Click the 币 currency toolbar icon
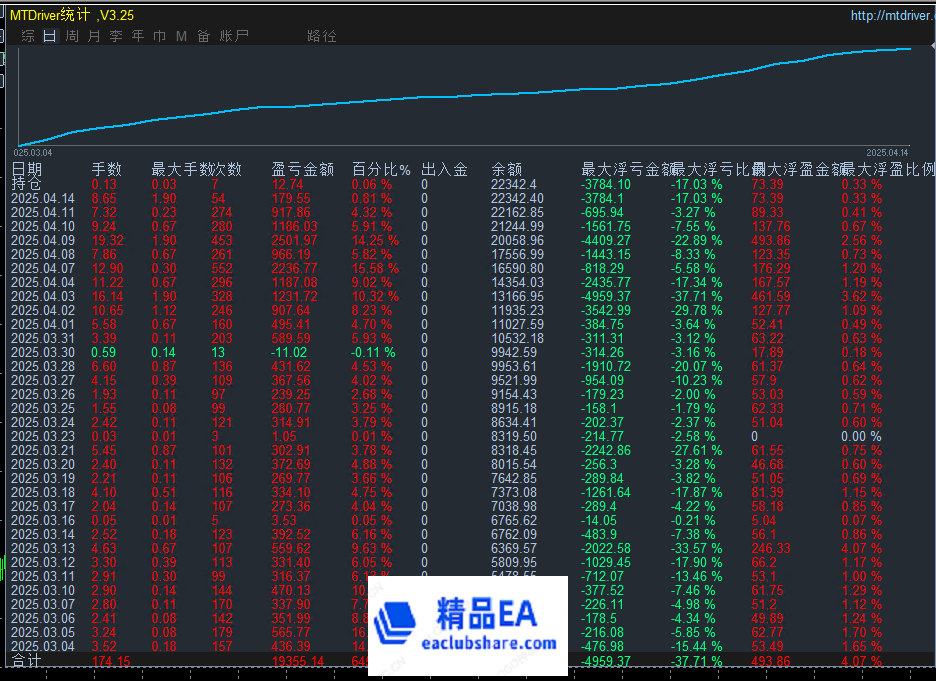 pyautogui.click(x=159, y=35)
